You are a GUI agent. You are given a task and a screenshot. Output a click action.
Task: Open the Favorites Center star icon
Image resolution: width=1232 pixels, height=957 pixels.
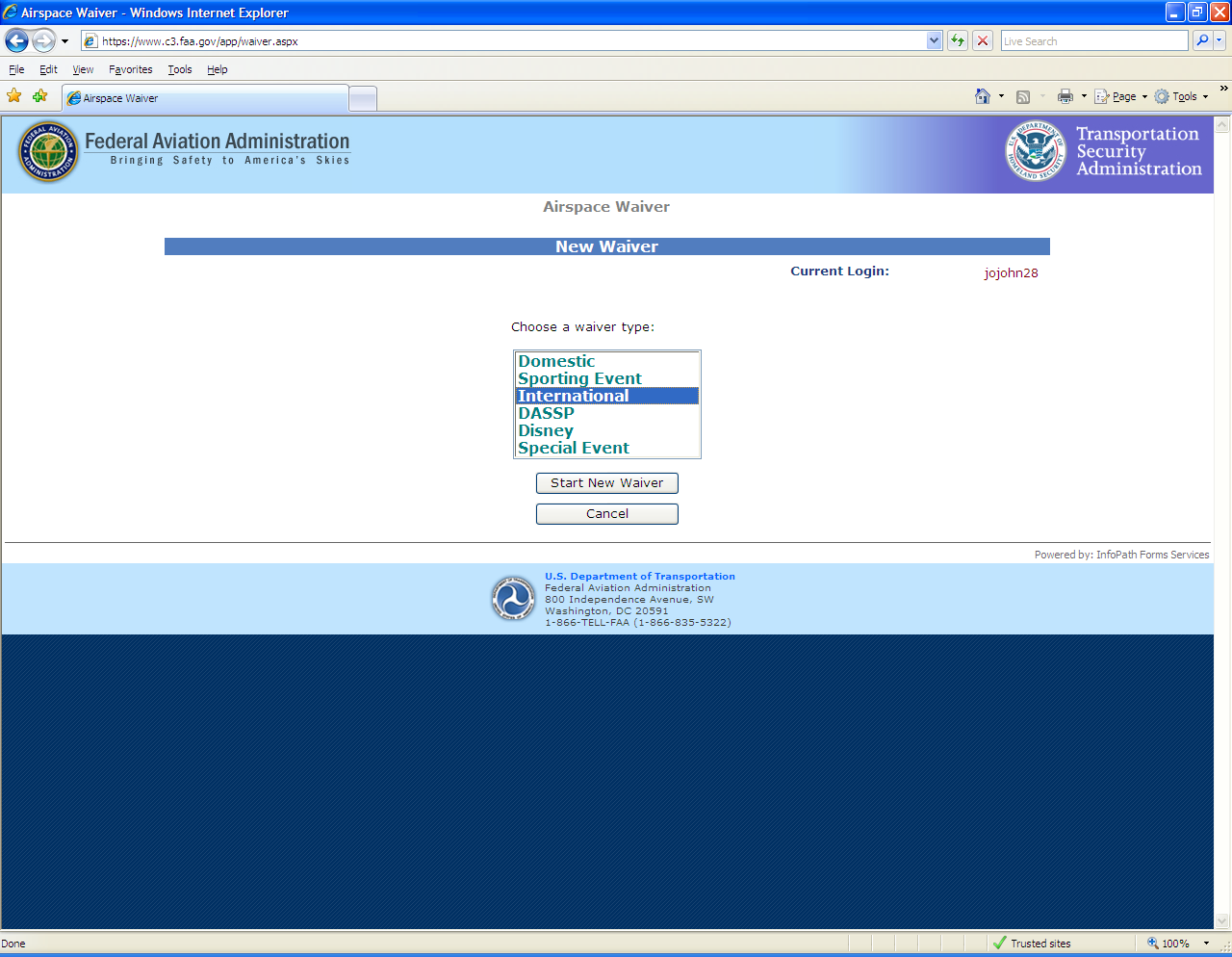point(13,96)
